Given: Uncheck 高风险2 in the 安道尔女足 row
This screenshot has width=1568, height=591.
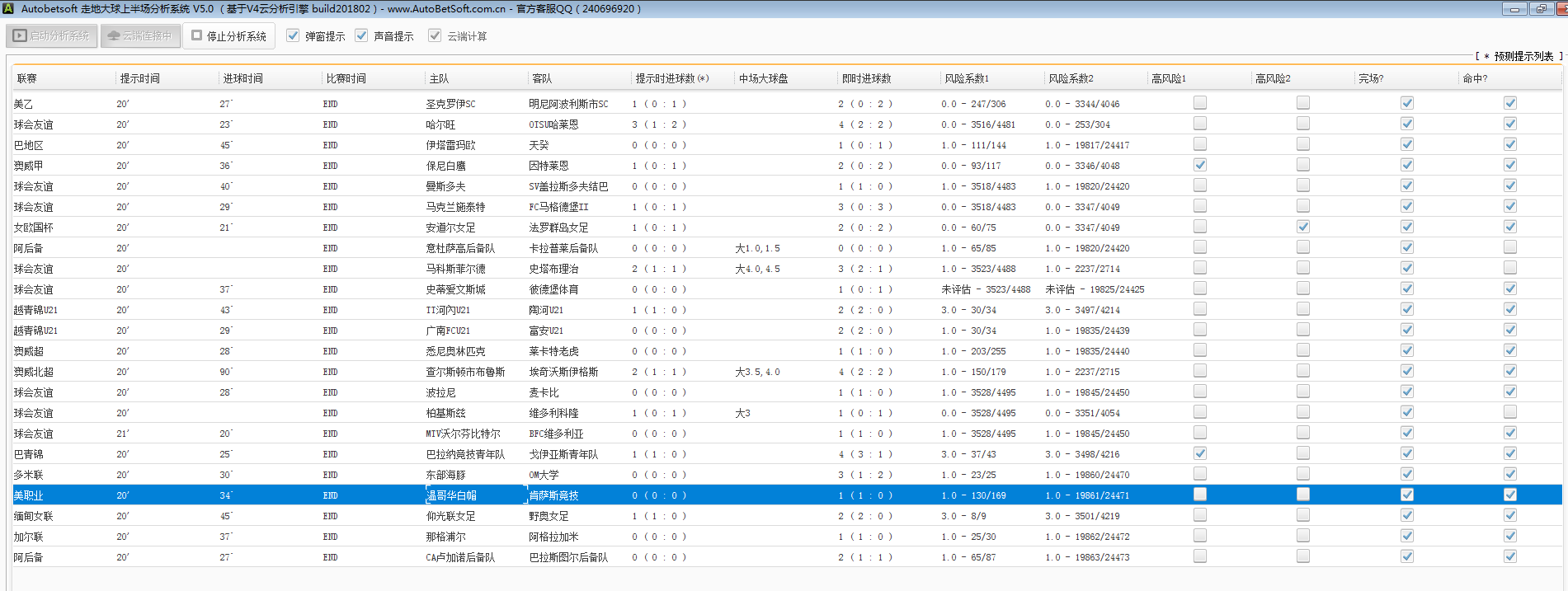Looking at the screenshot, I should click(x=1303, y=227).
